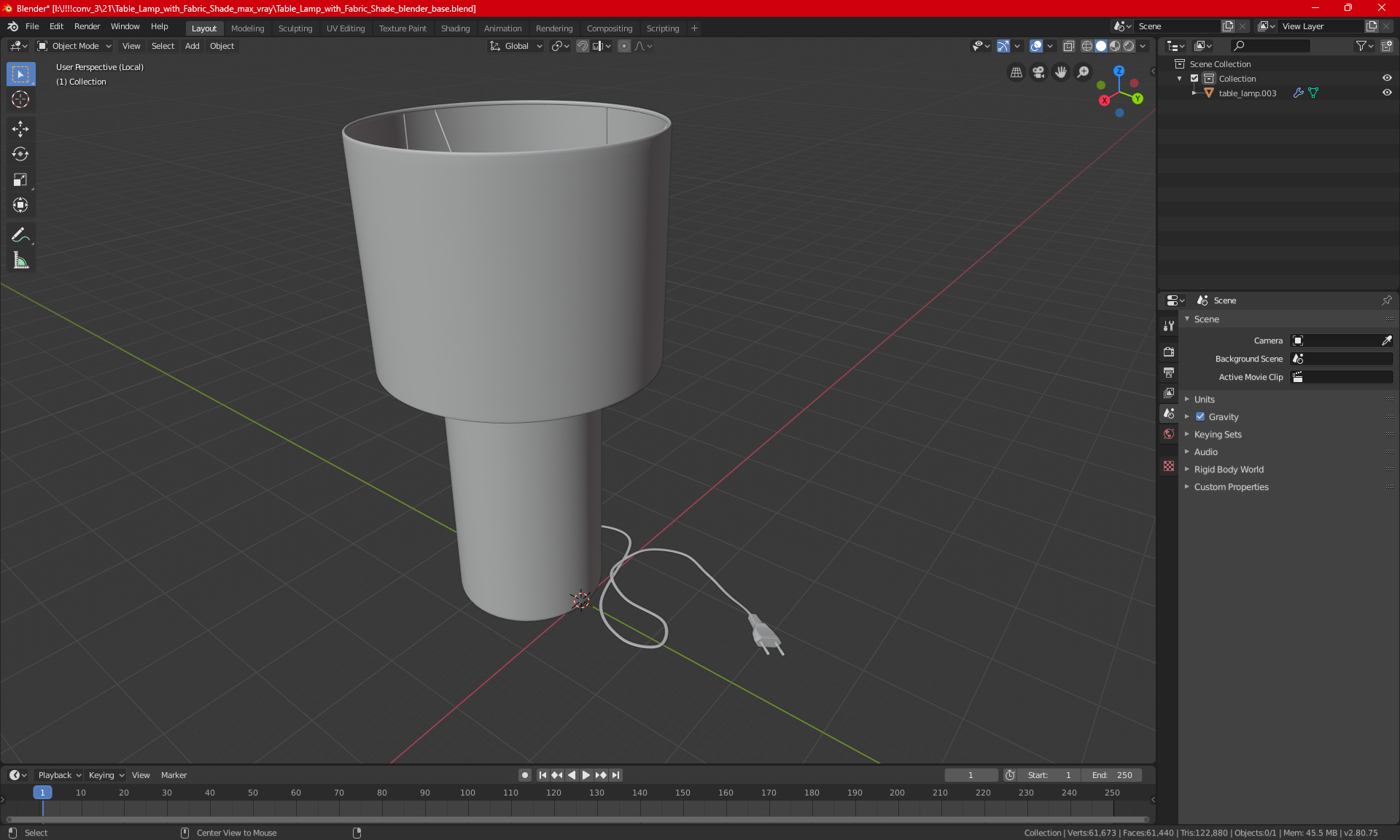Switch to the UV Editing workspace tab
The height and width of the screenshot is (840, 1400).
[346, 28]
